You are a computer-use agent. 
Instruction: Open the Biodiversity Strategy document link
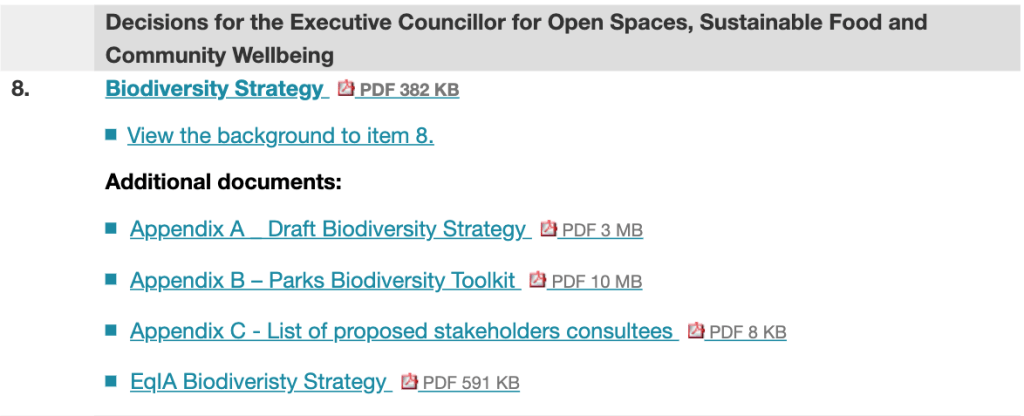click(x=215, y=88)
